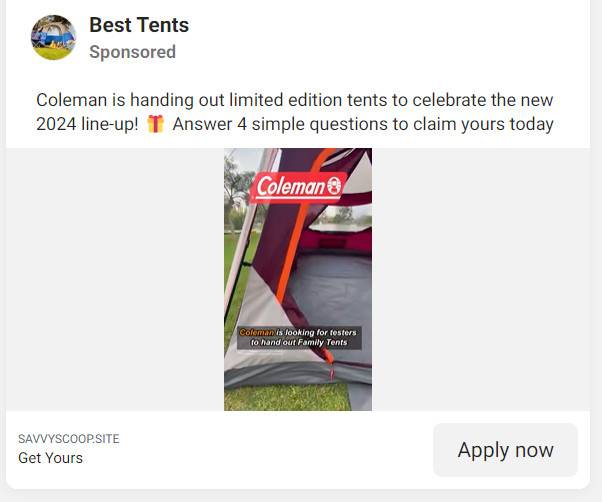This screenshot has width=602, height=502.
Task: Click the video caption about testers
Action: pyautogui.click(x=298, y=337)
